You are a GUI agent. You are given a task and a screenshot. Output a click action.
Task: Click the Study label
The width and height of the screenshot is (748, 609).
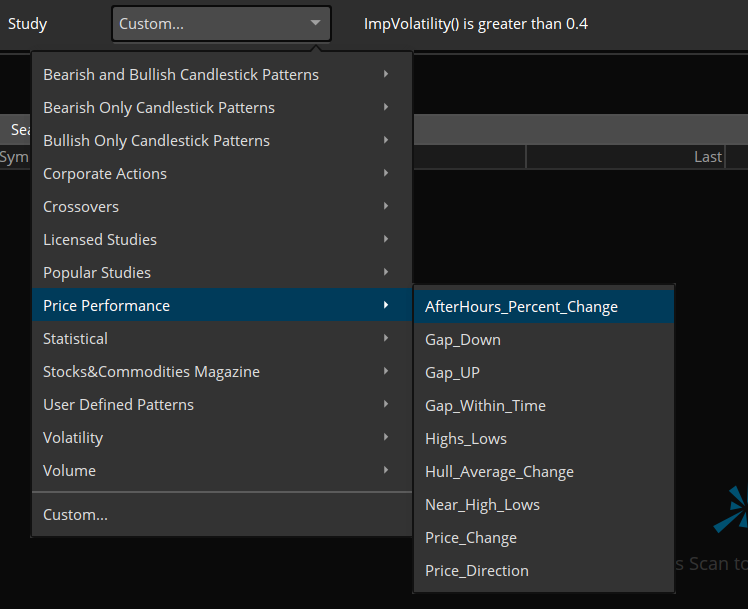(27, 24)
